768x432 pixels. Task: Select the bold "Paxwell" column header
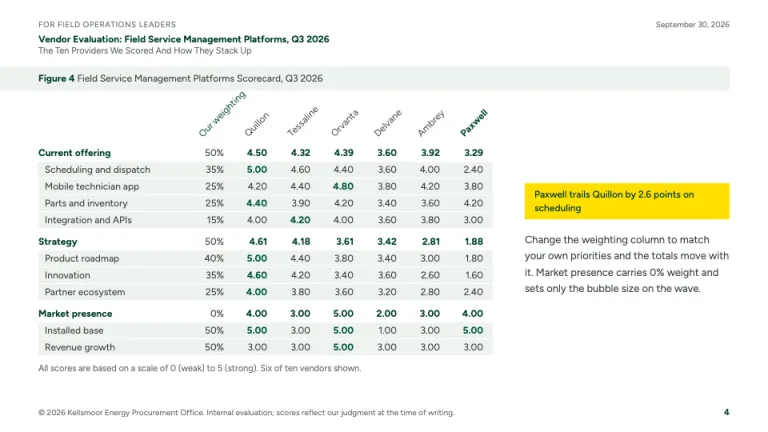[x=474, y=122]
